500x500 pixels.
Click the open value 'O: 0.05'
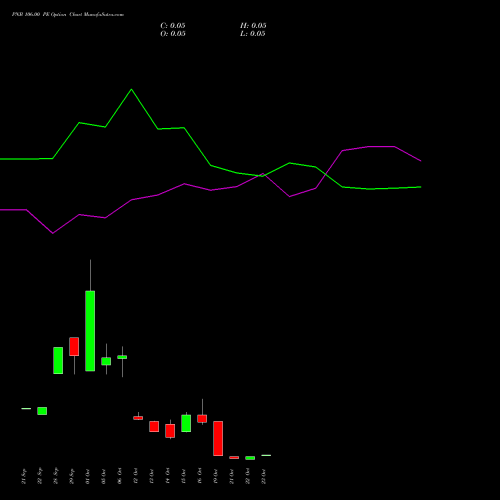click(x=173, y=34)
